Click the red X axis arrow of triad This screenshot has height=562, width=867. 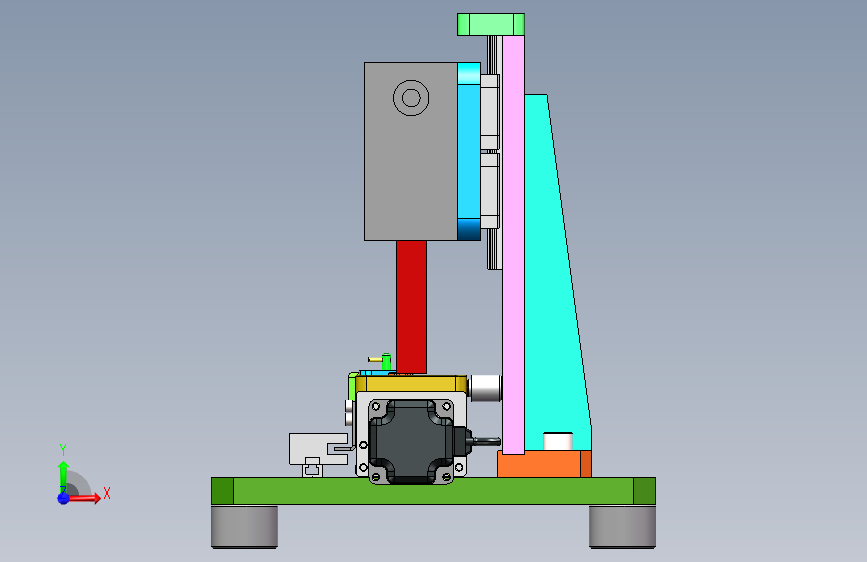point(83,498)
